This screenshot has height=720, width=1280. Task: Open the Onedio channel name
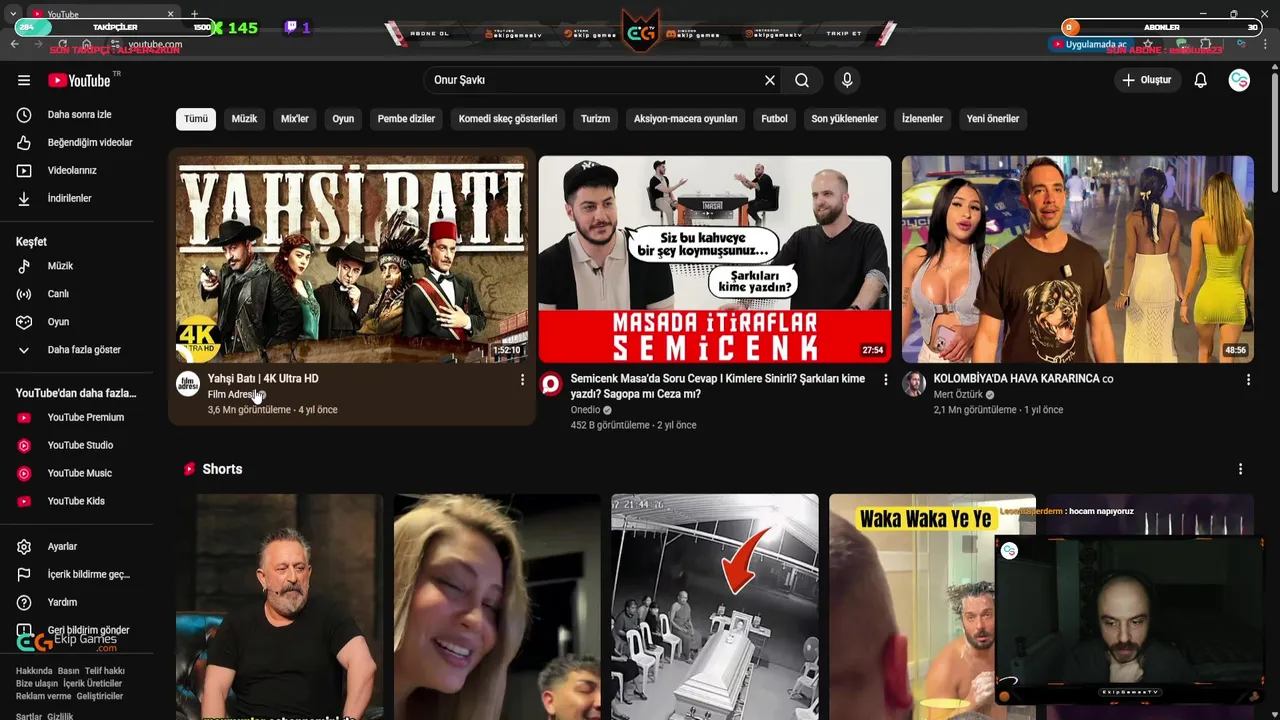(585, 410)
